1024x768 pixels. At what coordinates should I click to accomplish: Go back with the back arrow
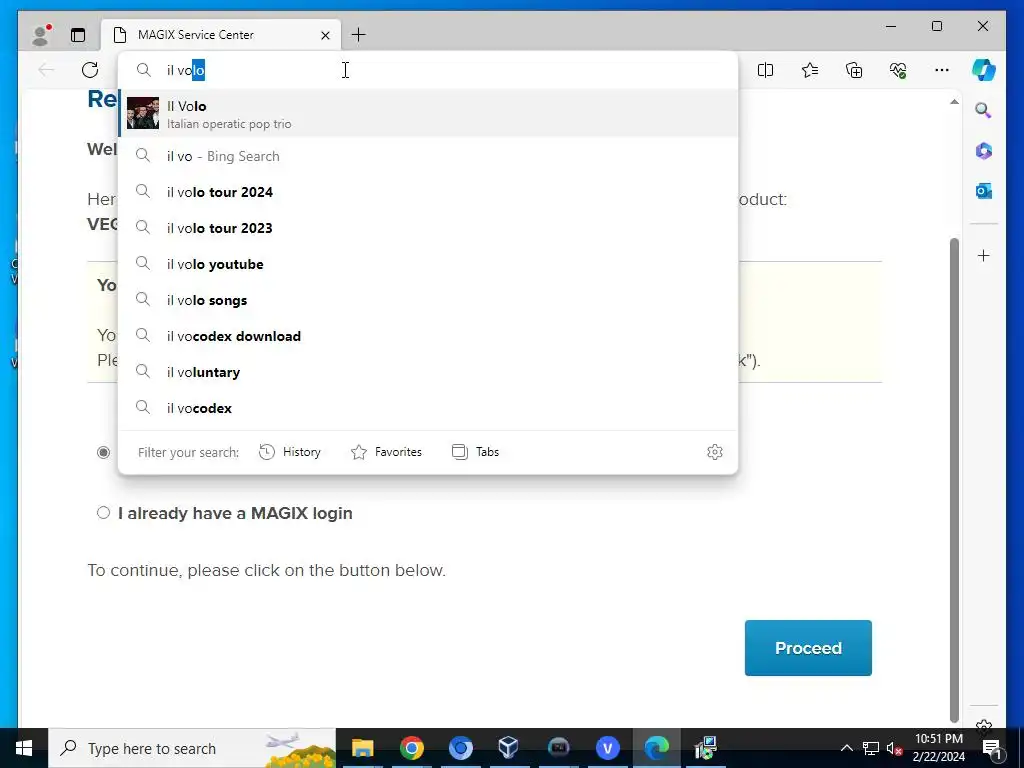[46, 70]
